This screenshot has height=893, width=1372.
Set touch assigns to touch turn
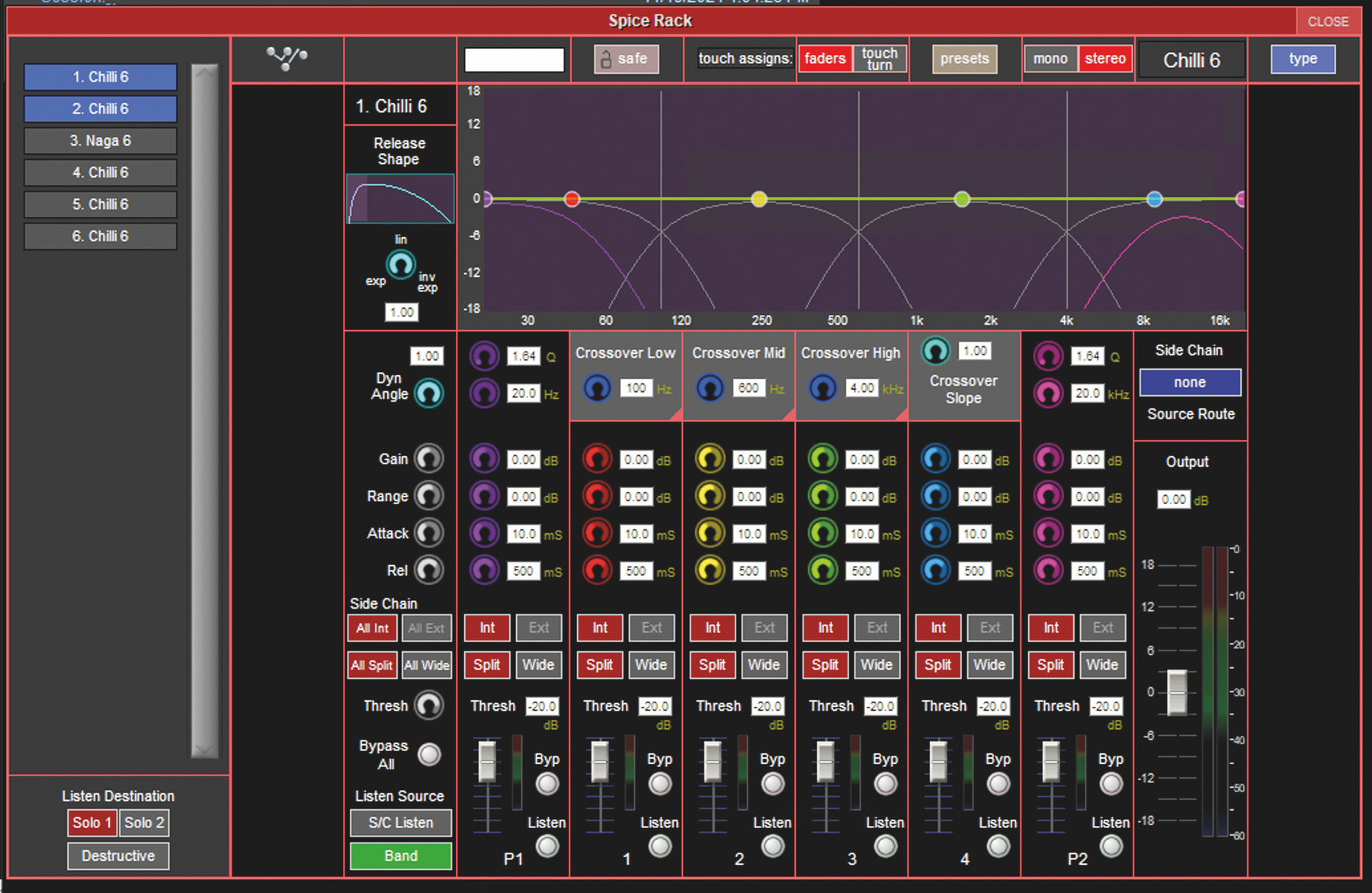(x=880, y=59)
